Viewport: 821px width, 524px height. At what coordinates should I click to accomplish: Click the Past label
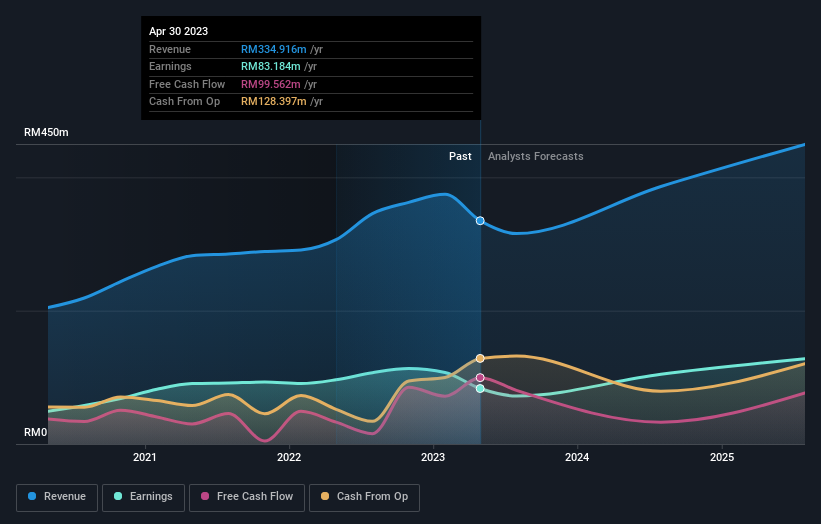tap(460, 157)
